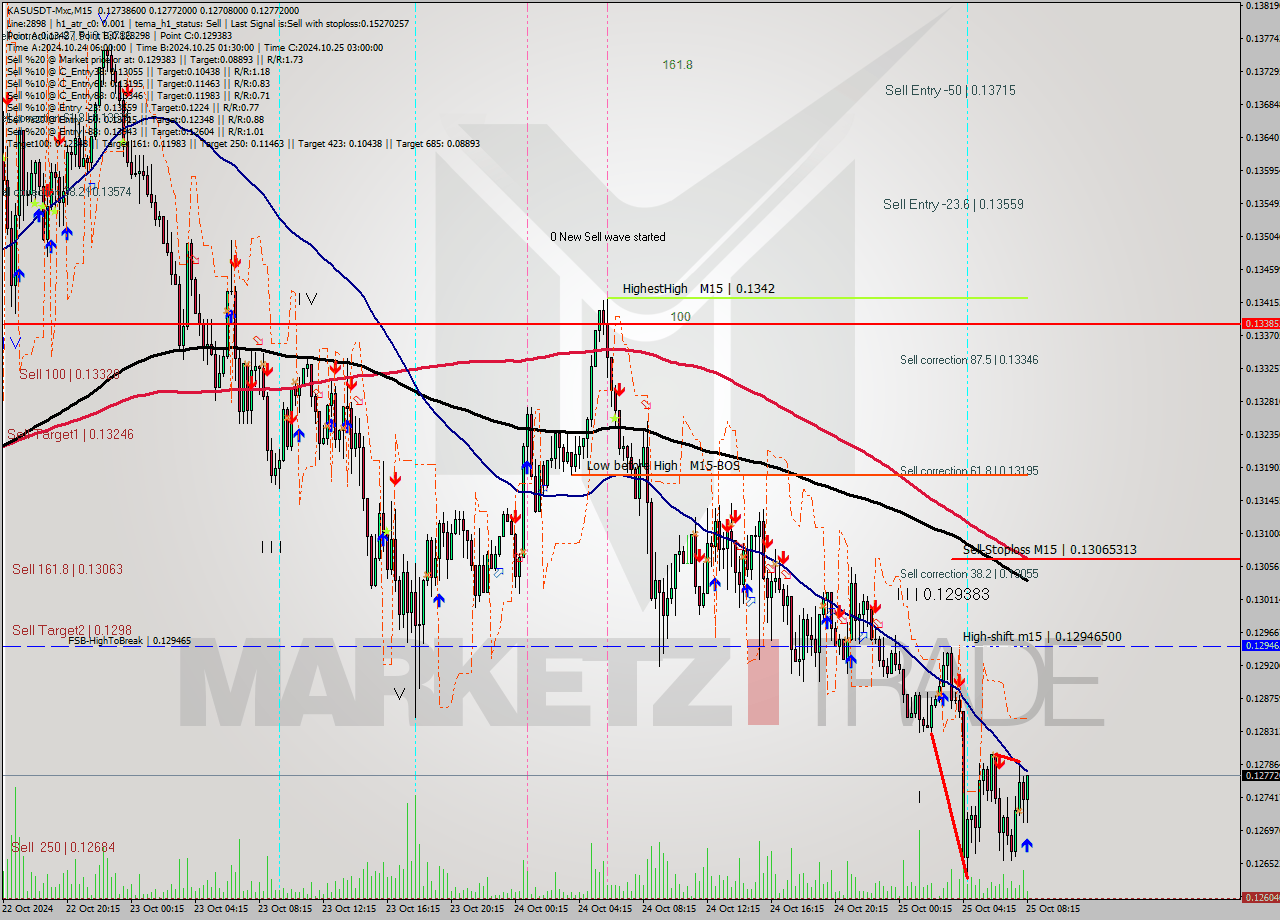Click the 0.13504 price axis value

click(1262, 236)
